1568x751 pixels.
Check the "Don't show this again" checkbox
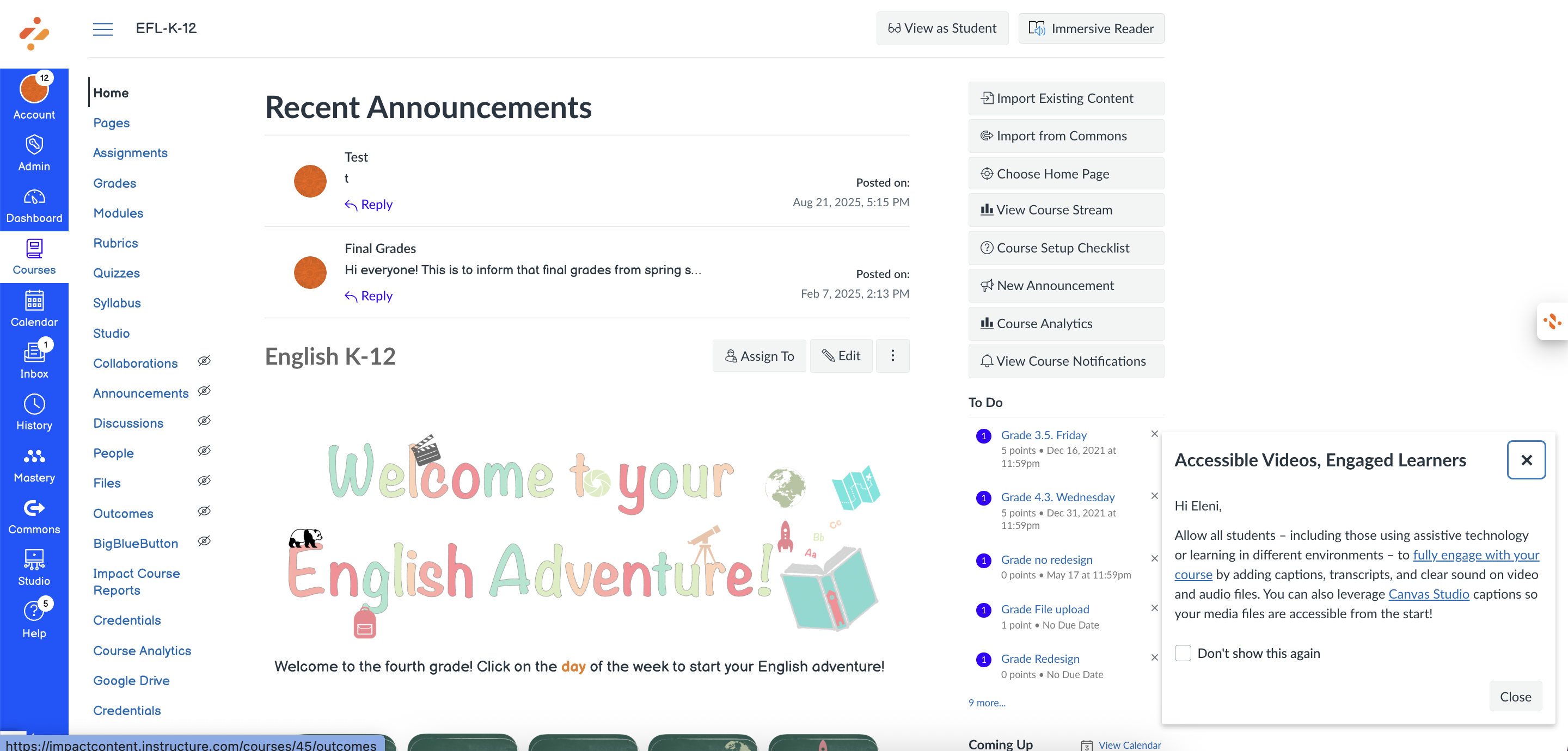pyautogui.click(x=1183, y=653)
